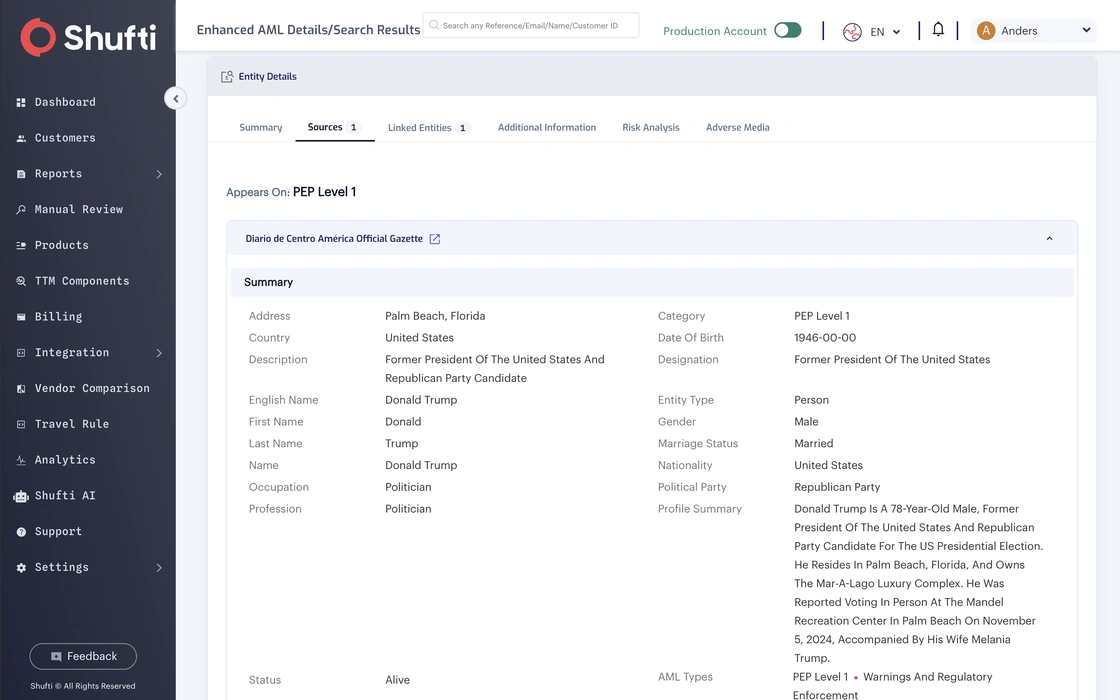Image resolution: width=1120 pixels, height=700 pixels.
Task: Switch to the Adverse Media tab
Action: 737,128
